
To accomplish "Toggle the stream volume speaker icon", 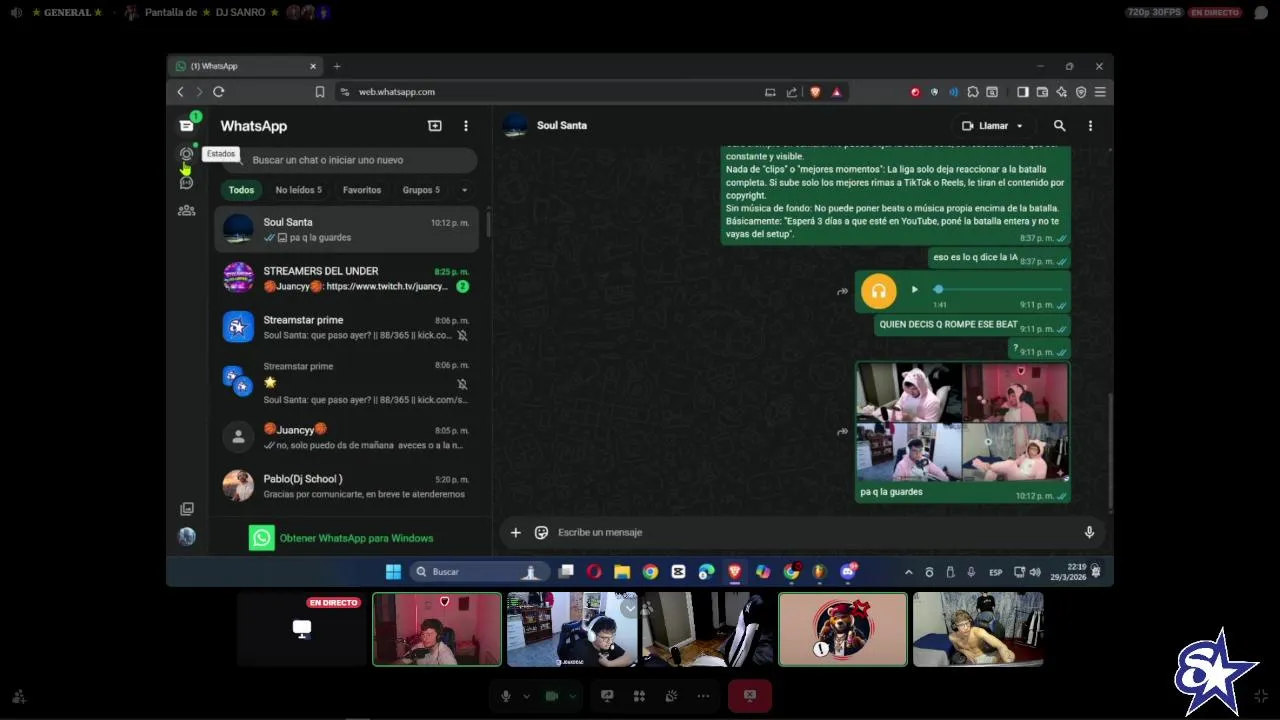I will 16,12.
